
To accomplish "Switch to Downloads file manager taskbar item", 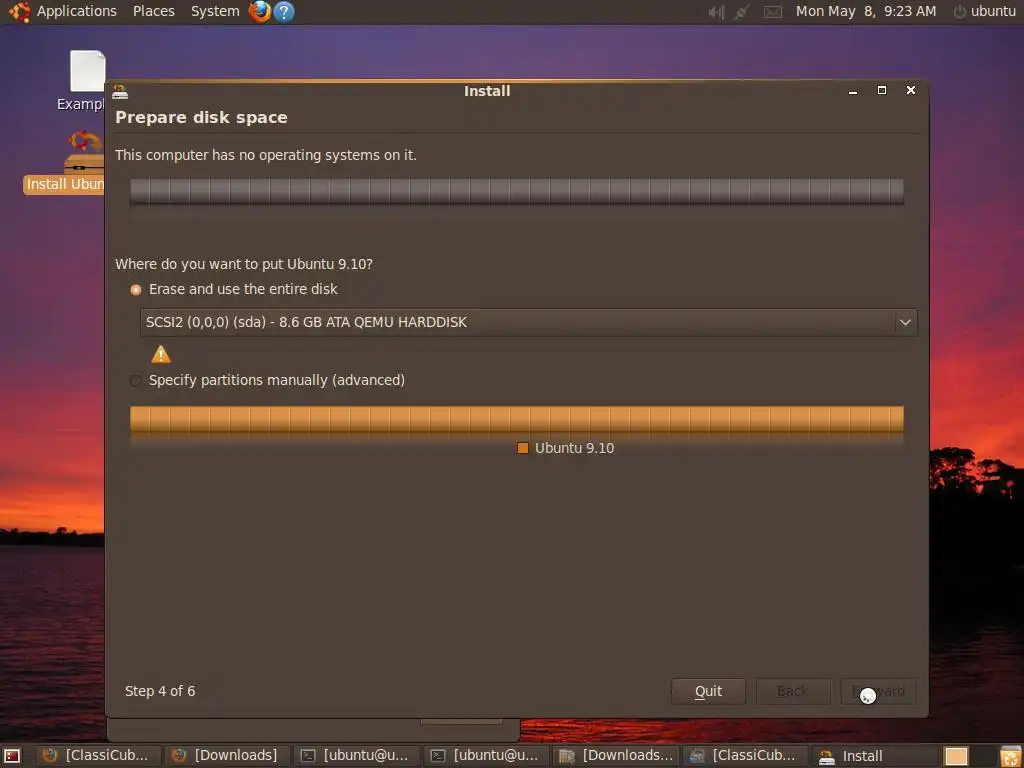I will 615,756.
